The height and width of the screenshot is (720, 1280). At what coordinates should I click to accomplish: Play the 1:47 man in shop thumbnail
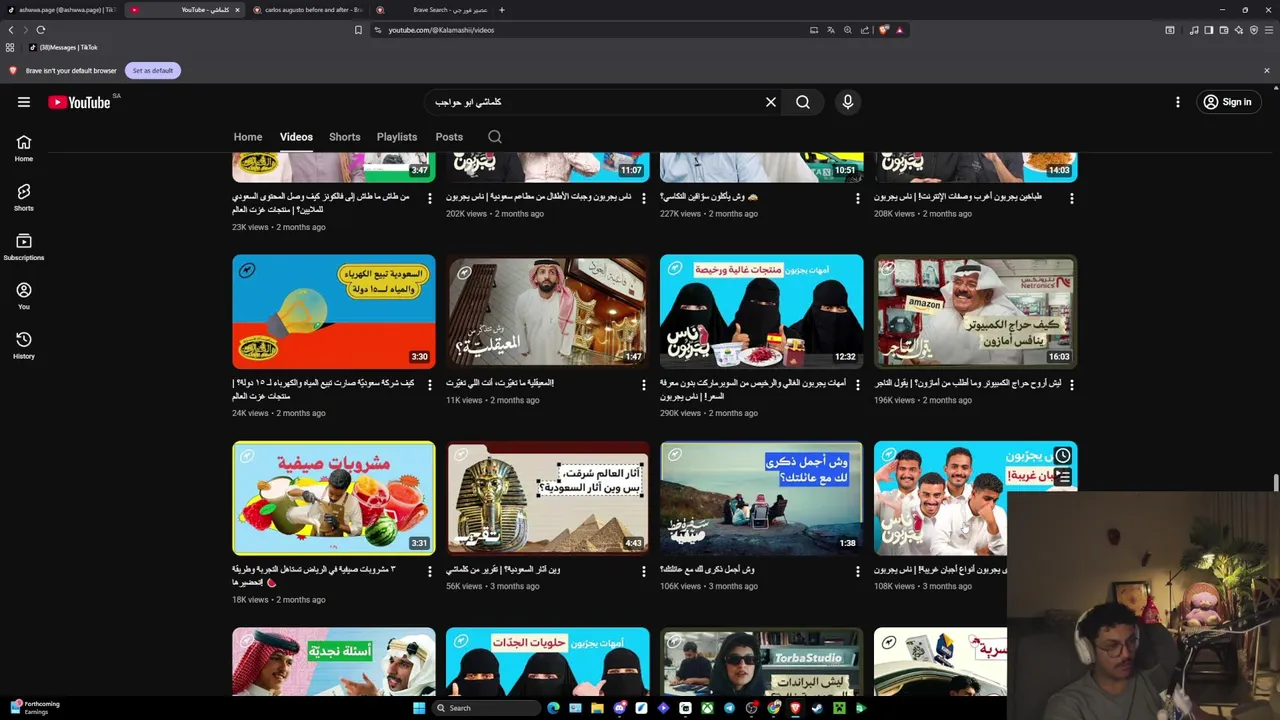pos(548,312)
